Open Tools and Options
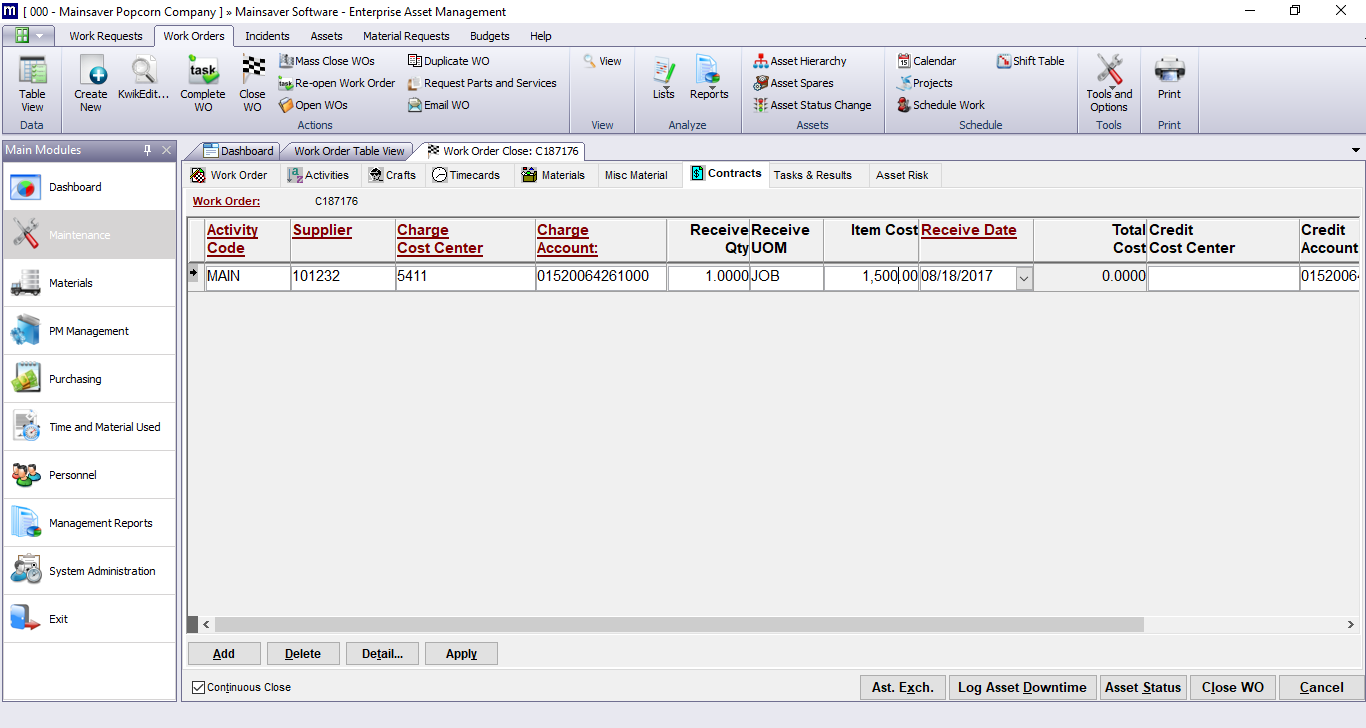Screen dimensions: 1366x728 pos(1109,73)
